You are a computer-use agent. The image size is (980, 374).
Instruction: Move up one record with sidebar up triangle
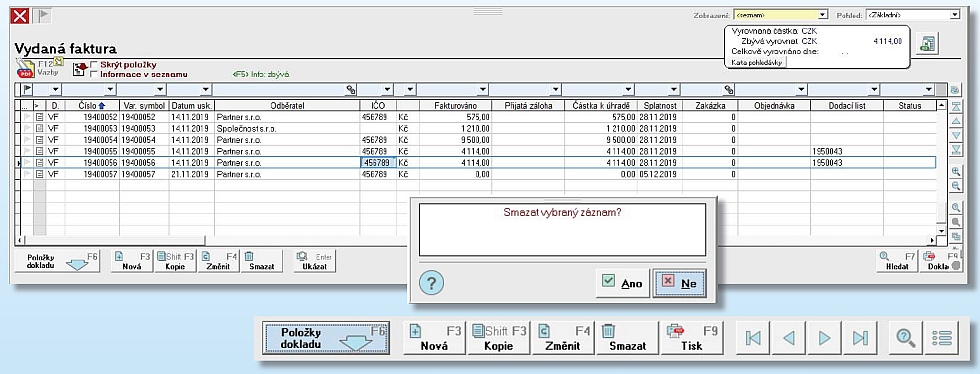(956, 121)
